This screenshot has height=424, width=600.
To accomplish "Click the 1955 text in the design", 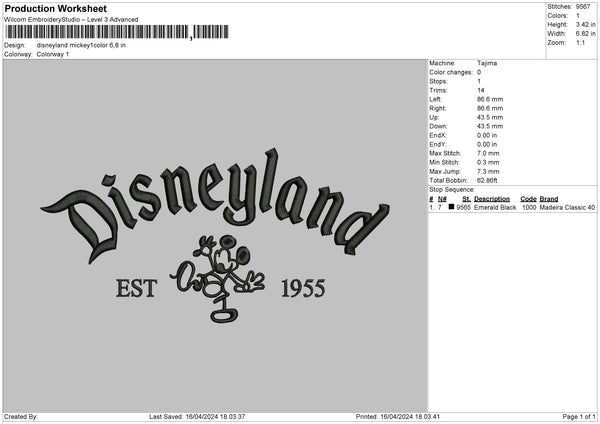I will (303, 289).
